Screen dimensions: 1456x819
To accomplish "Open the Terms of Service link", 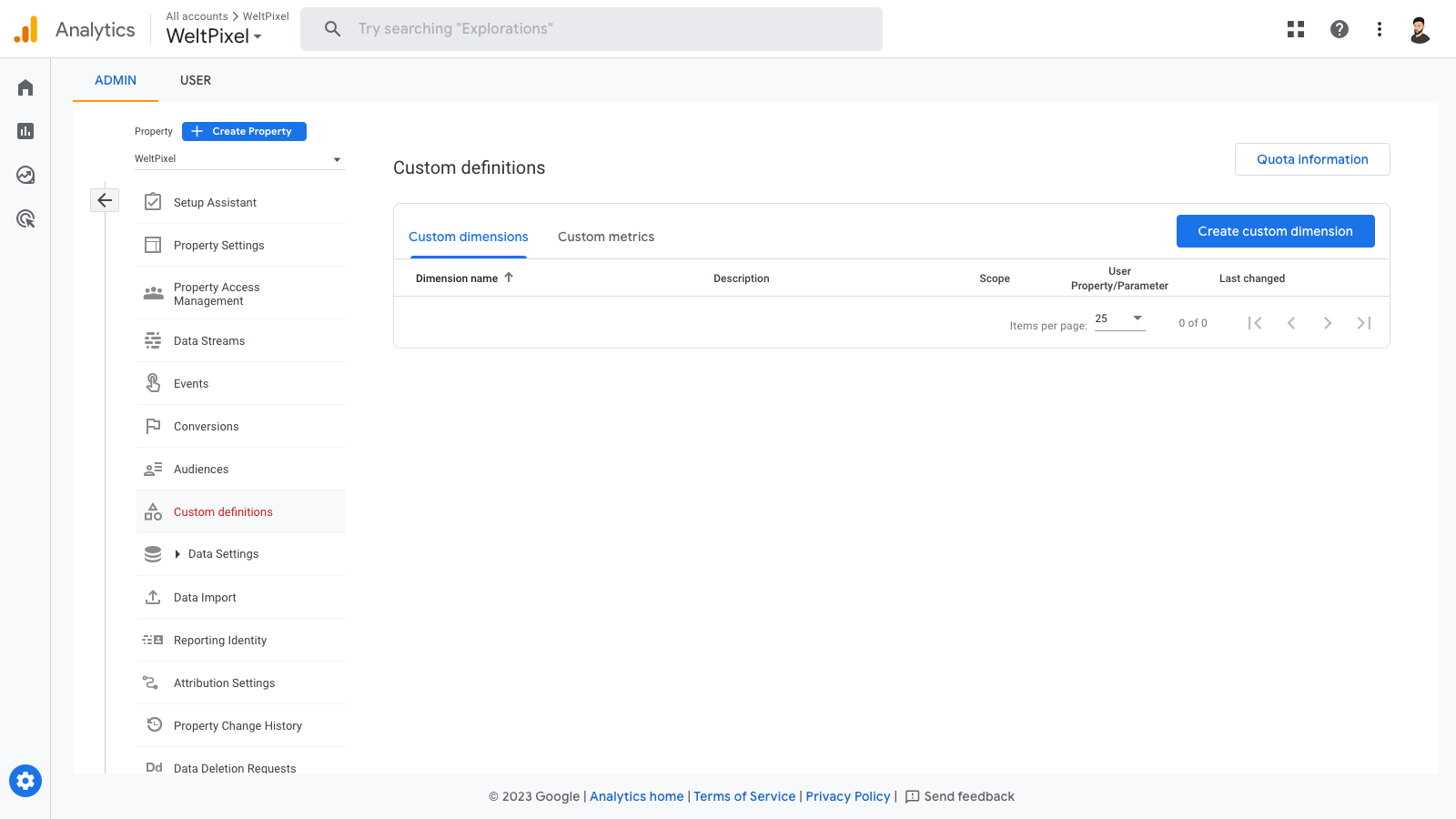I will pyautogui.click(x=744, y=796).
